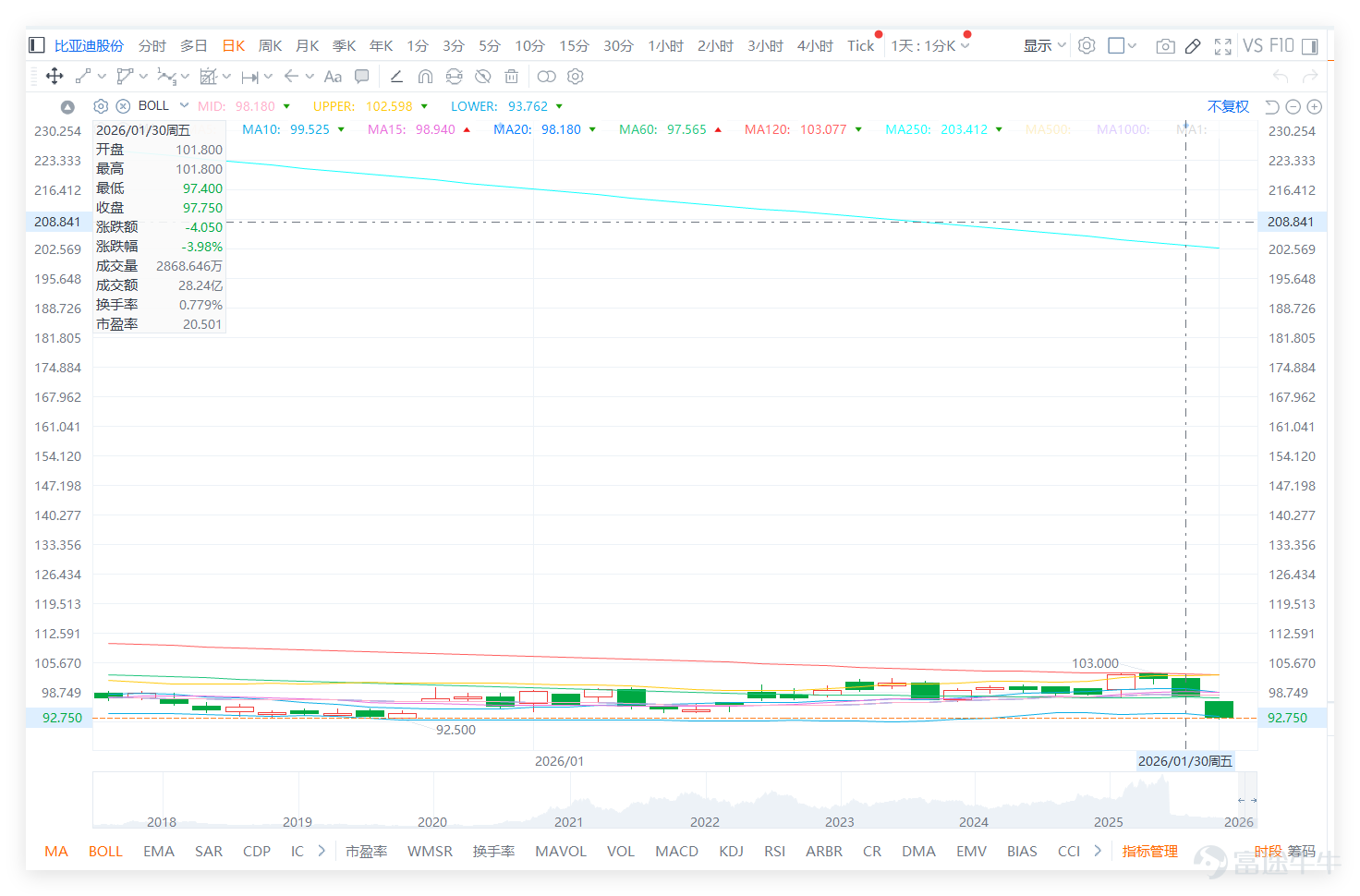Open the 1天:1分K interval dropdown

pos(930,45)
